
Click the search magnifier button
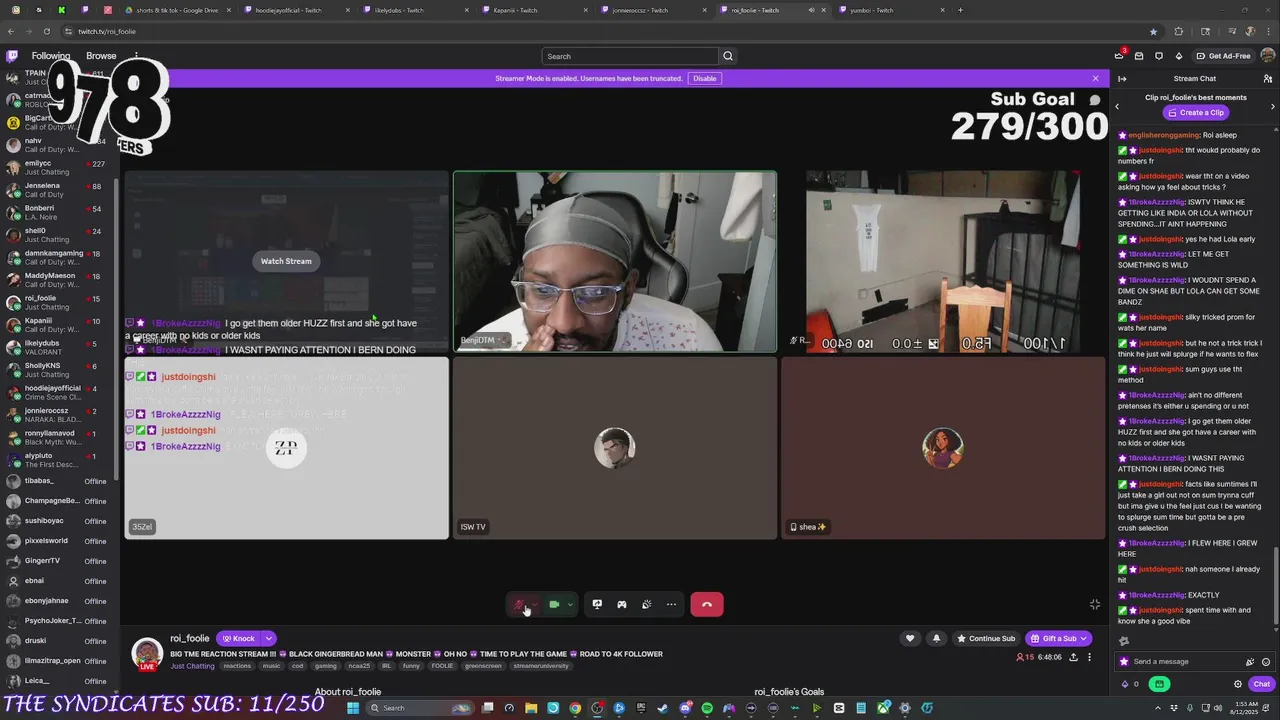tap(728, 56)
